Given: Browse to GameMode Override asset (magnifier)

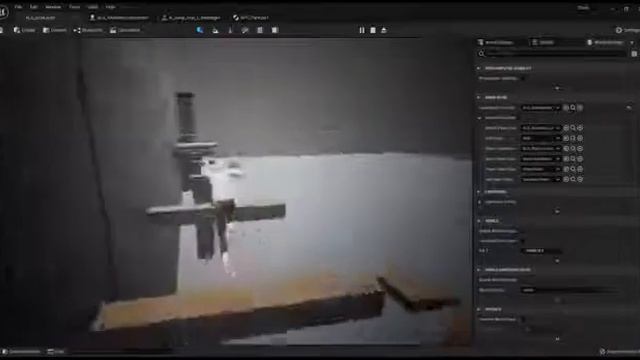Looking at the screenshot, I should [x=573, y=108].
